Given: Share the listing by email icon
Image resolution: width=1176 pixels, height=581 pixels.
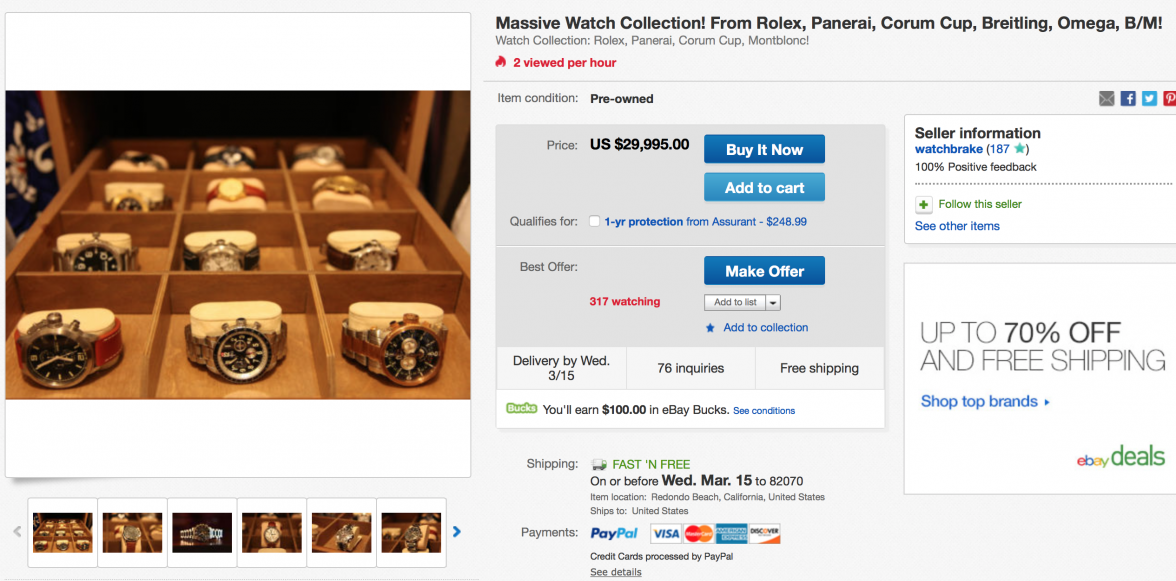Looking at the screenshot, I should 1106,98.
